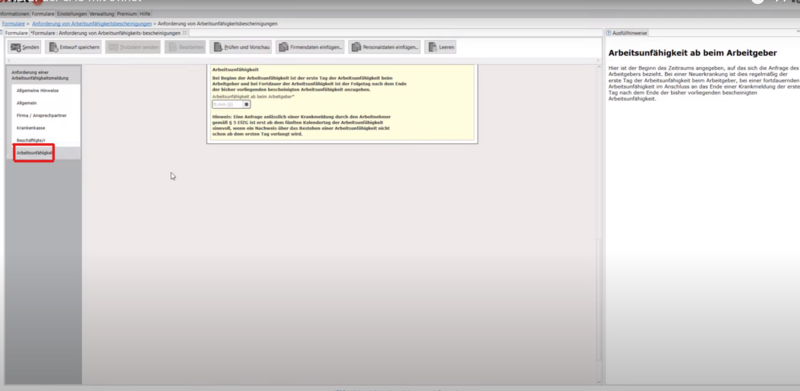The height and width of the screenshot is (391, 800).
Task: Follow the Formulare breadcrumb link
Action: pyautogui.click(x=13, y=23)
